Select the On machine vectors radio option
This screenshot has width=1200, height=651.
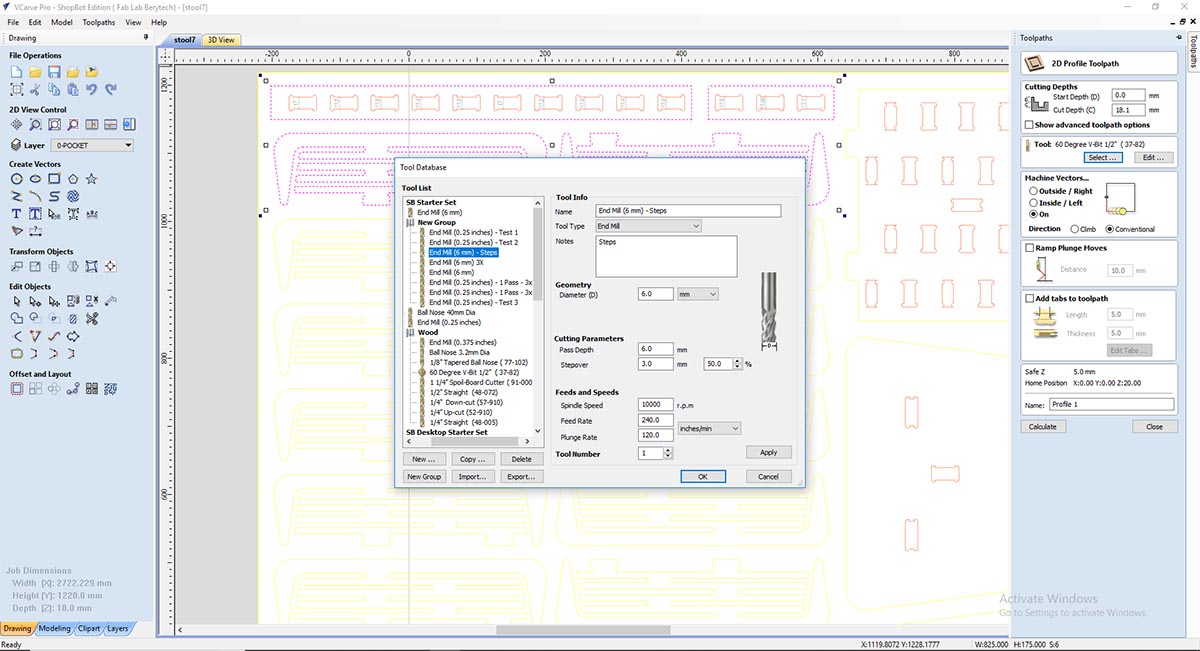(1033, 214)
